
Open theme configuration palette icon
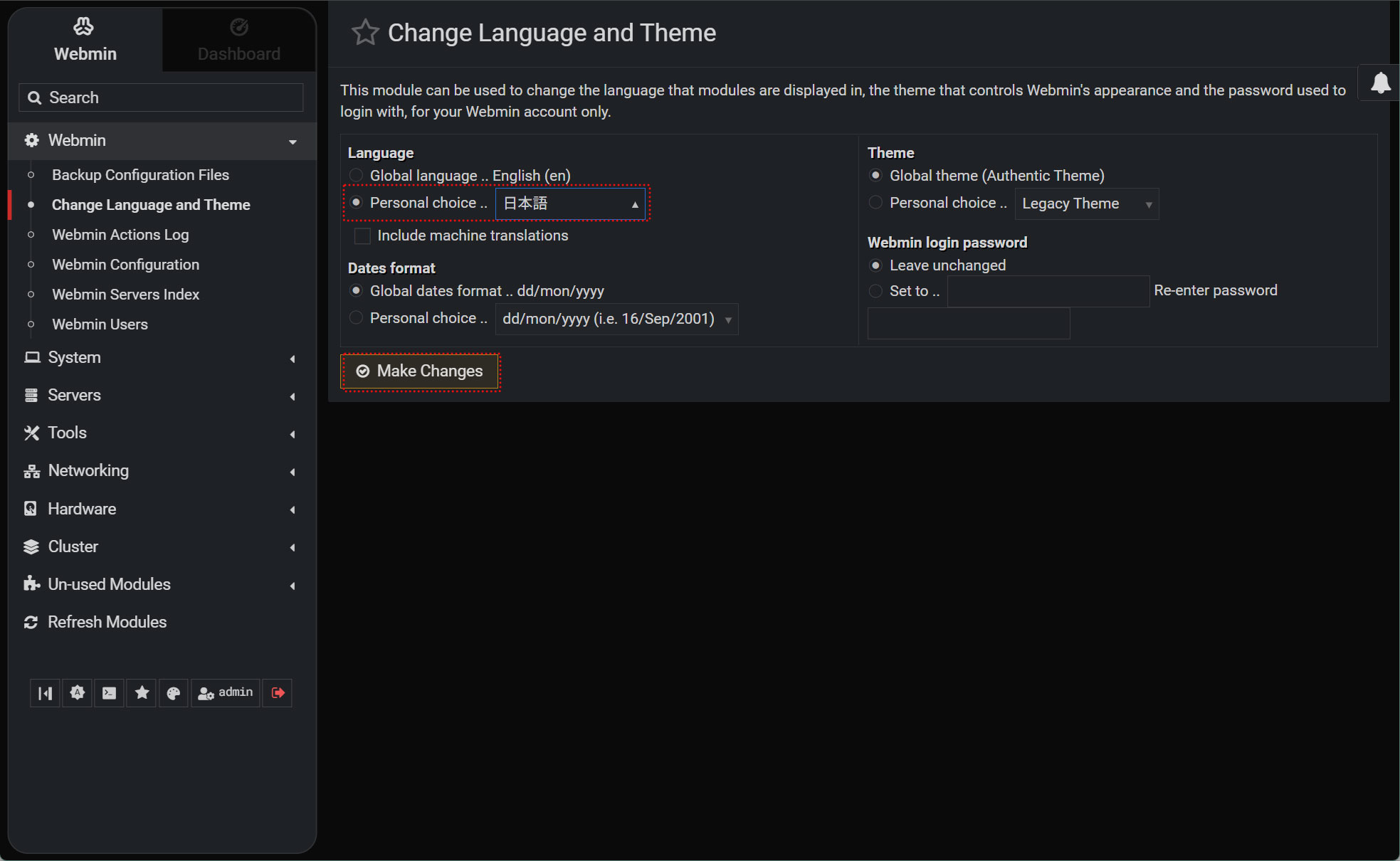[x=174, y=693]
